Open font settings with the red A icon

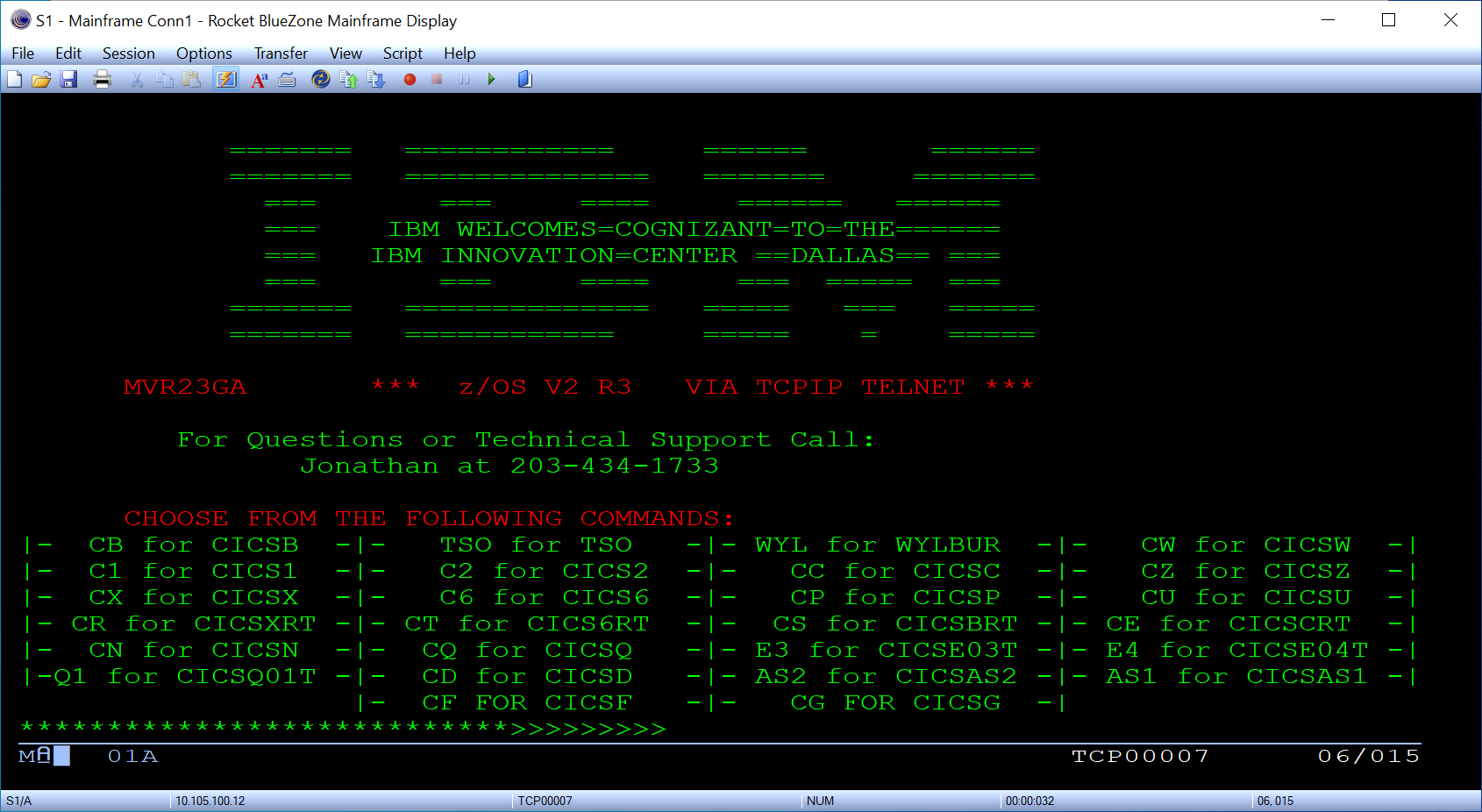tap(260, 80)
